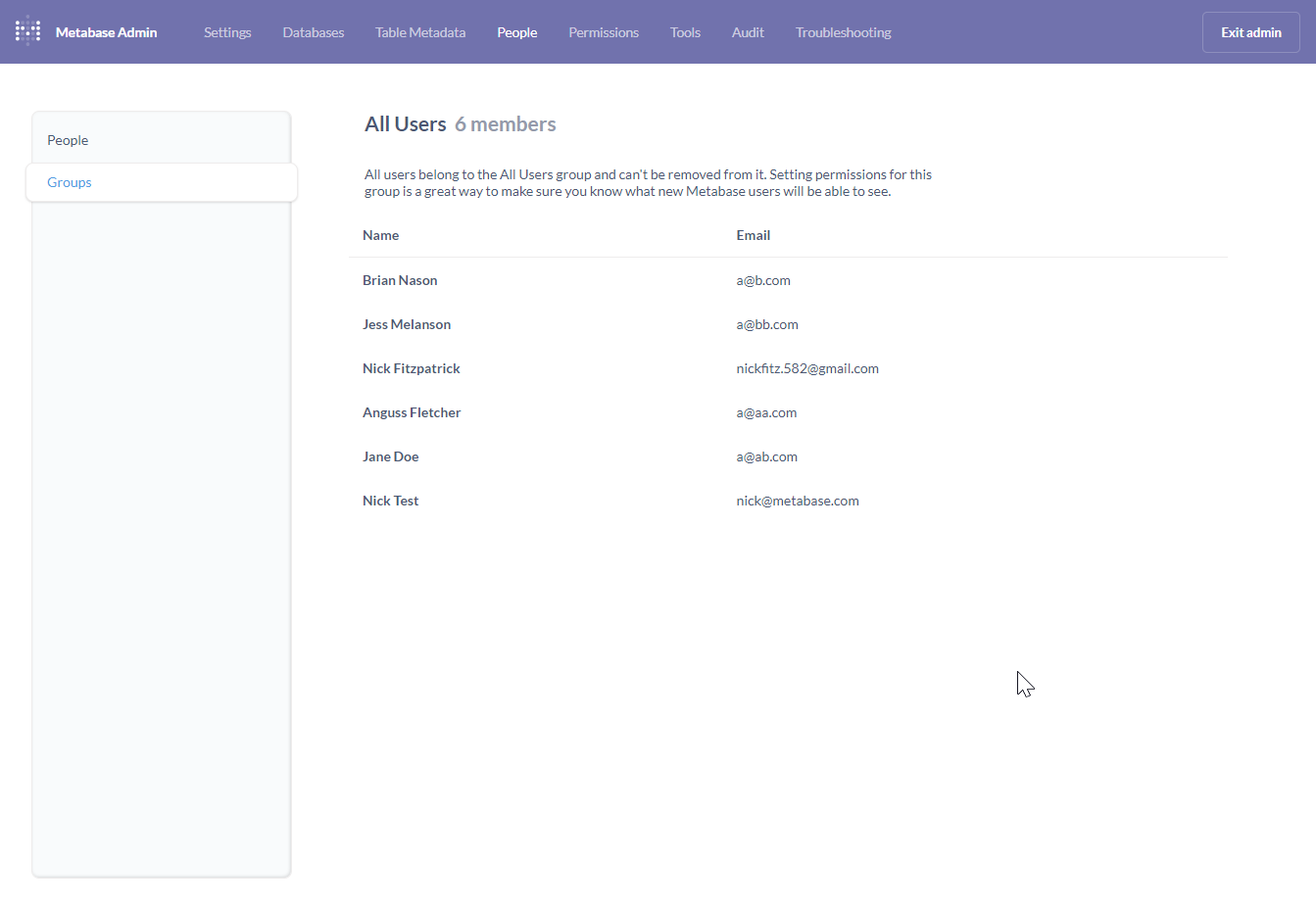Image resolution: width=1316 pixels, height=910 pixels.
Task: Select Jane Doe from the list
Action: tap(390, 456)
